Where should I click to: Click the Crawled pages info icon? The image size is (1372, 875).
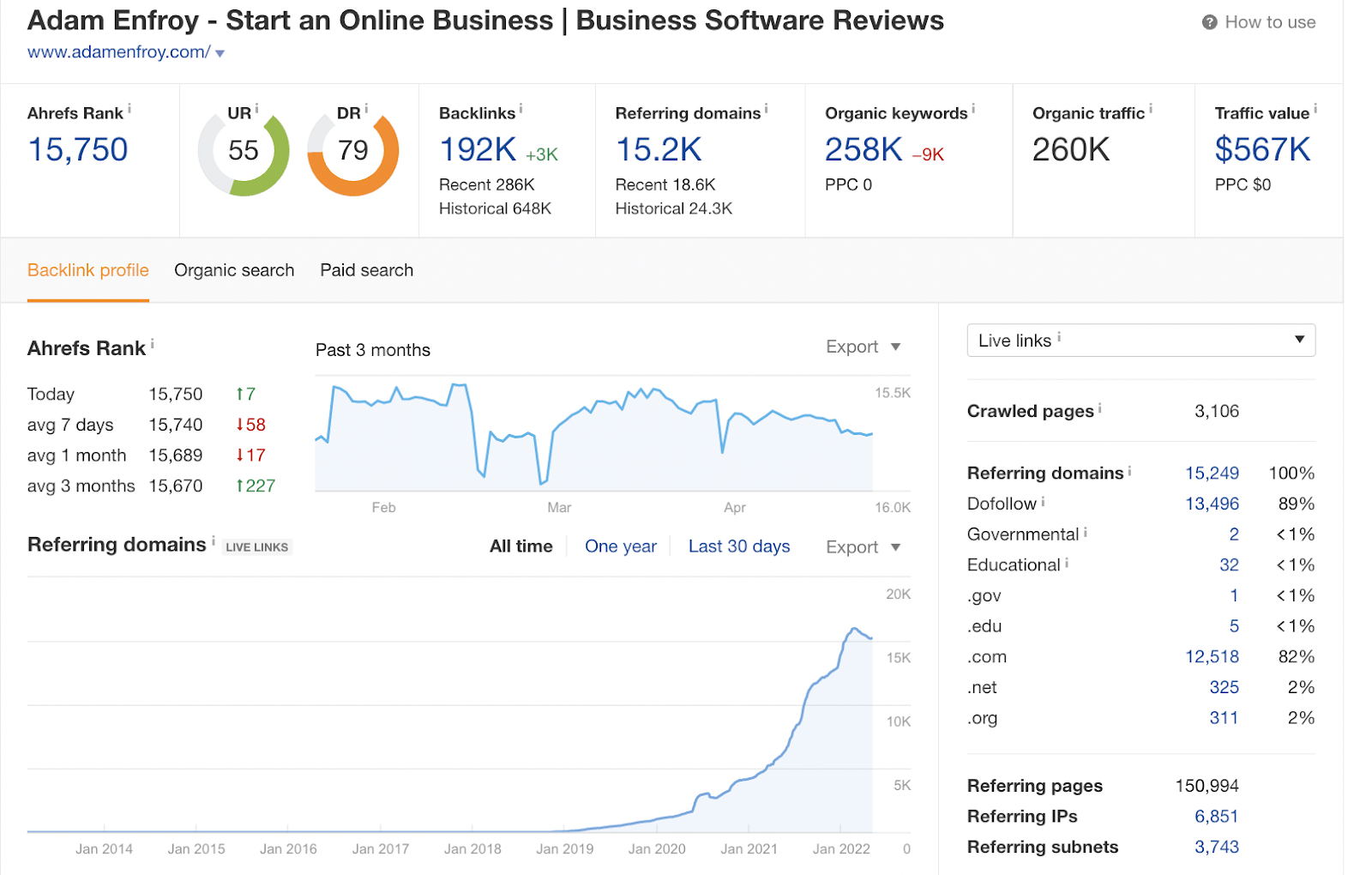click(x=1100, y=408)
